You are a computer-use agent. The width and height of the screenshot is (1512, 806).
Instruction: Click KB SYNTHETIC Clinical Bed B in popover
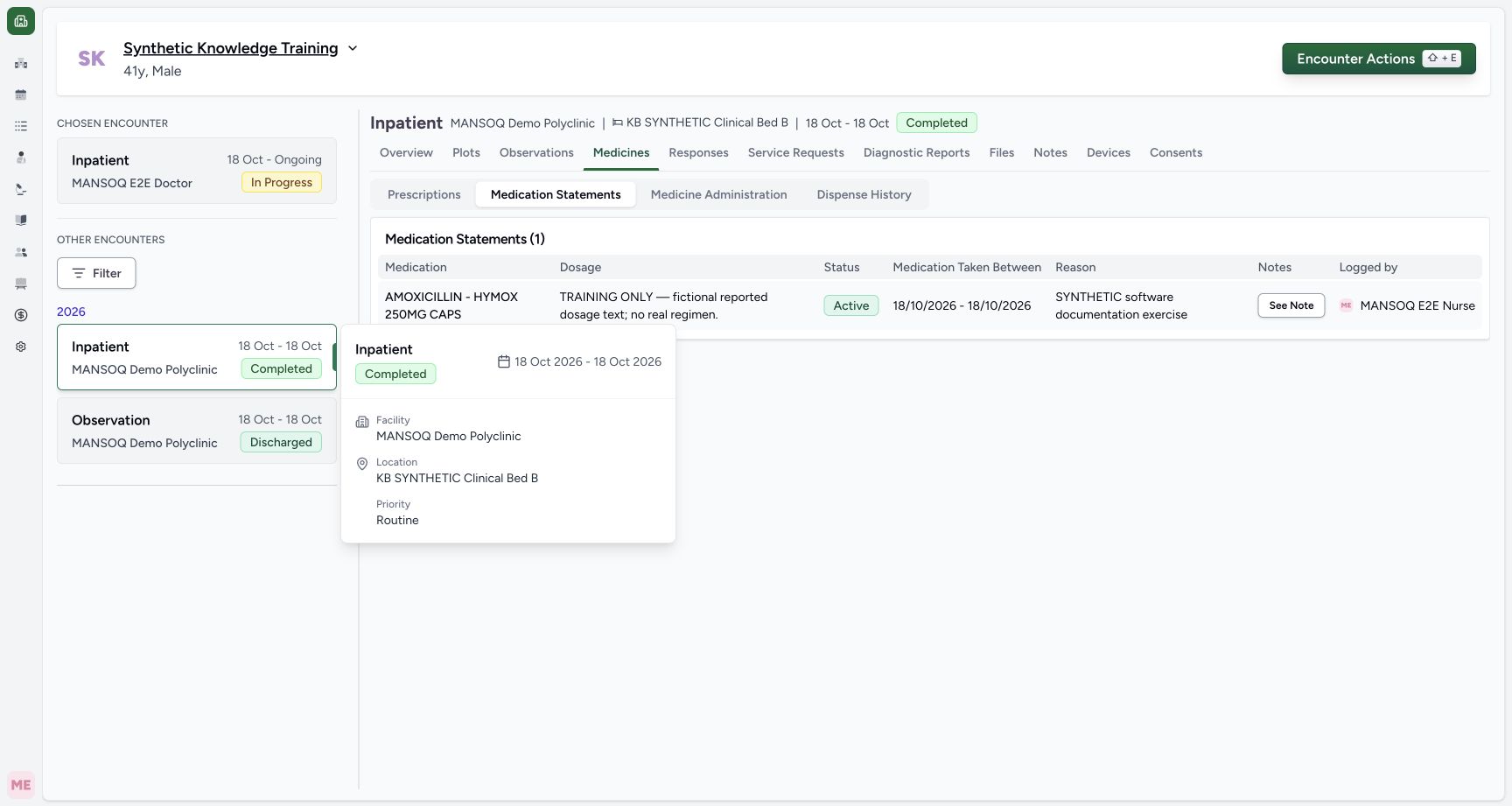point(457,478)
